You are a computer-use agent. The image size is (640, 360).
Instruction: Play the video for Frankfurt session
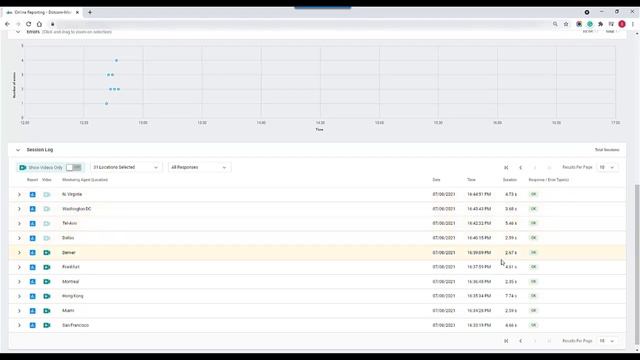(x=47, y=267)
